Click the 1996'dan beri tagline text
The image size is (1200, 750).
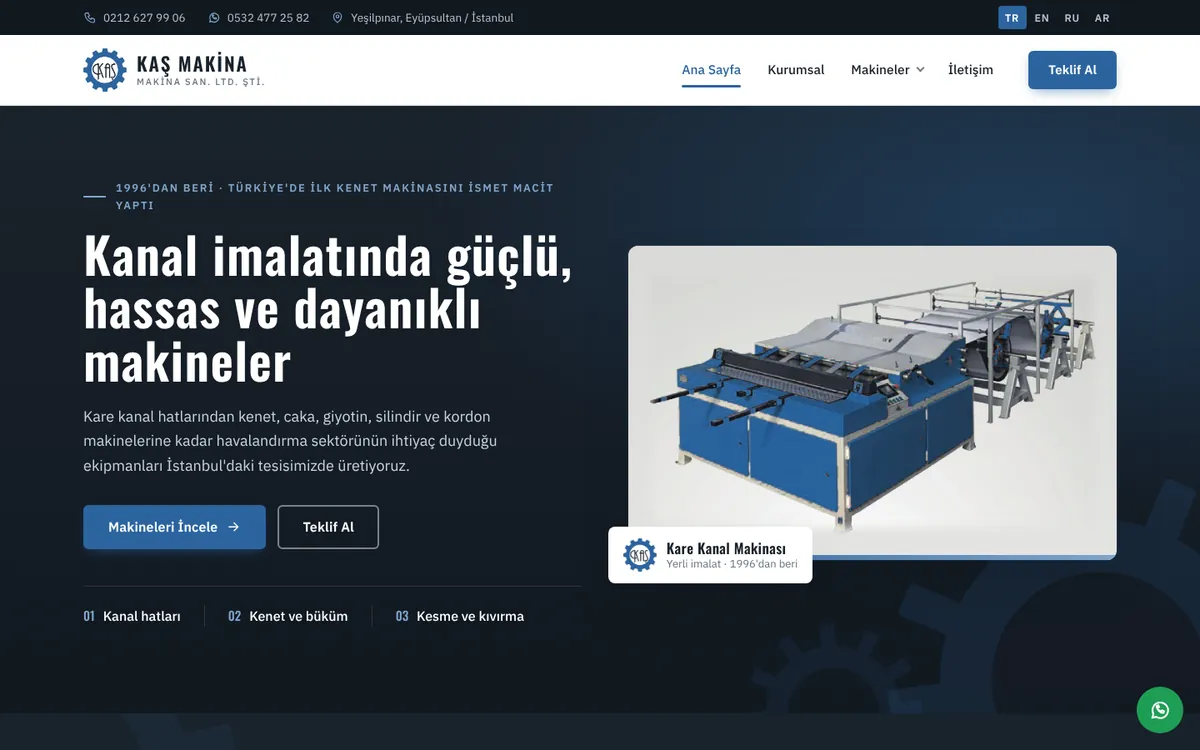pos(335,196)
